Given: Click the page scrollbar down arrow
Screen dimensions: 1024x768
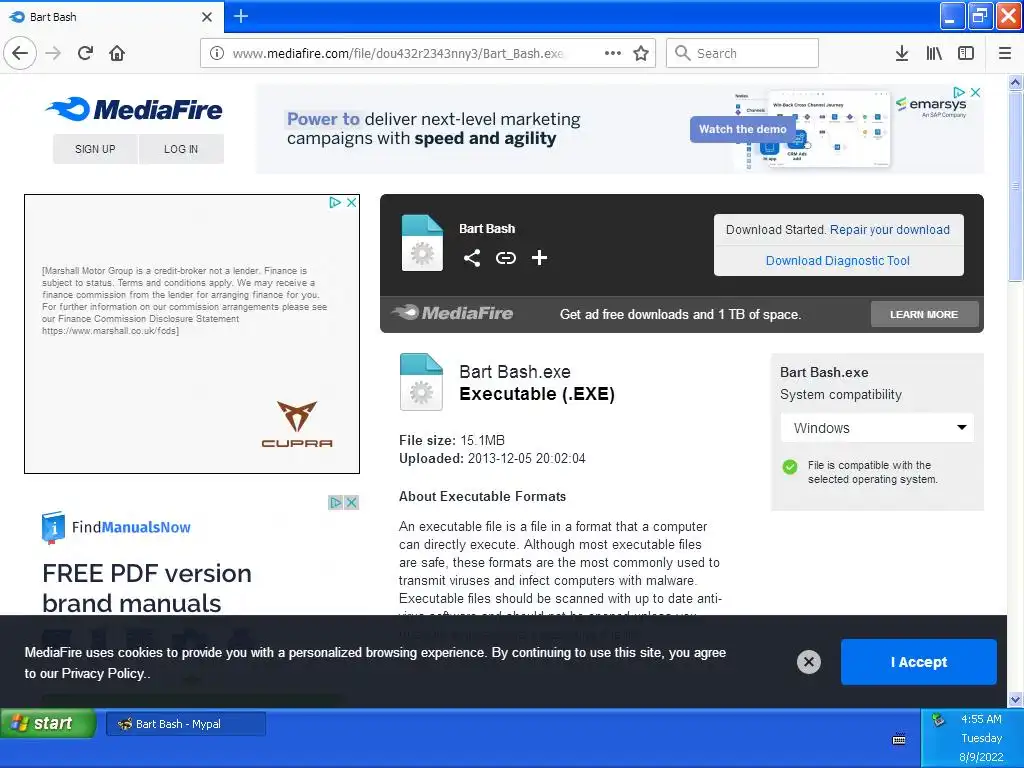Looking at the screenshot, I should pos(1015,699).
